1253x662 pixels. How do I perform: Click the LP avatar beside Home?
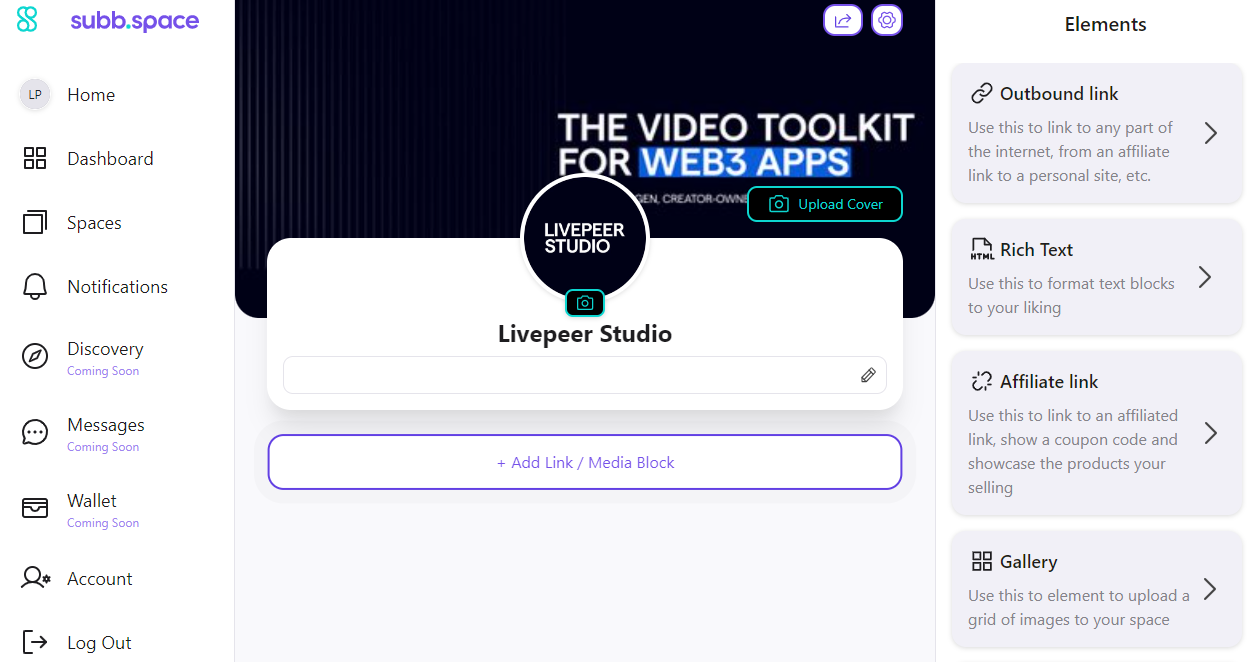(35, 95)
